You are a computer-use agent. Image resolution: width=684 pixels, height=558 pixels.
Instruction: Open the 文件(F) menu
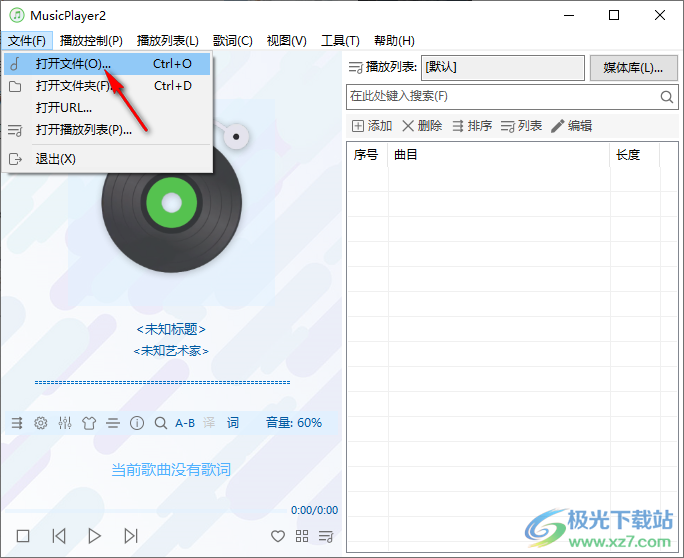click(x=27, y=41)
